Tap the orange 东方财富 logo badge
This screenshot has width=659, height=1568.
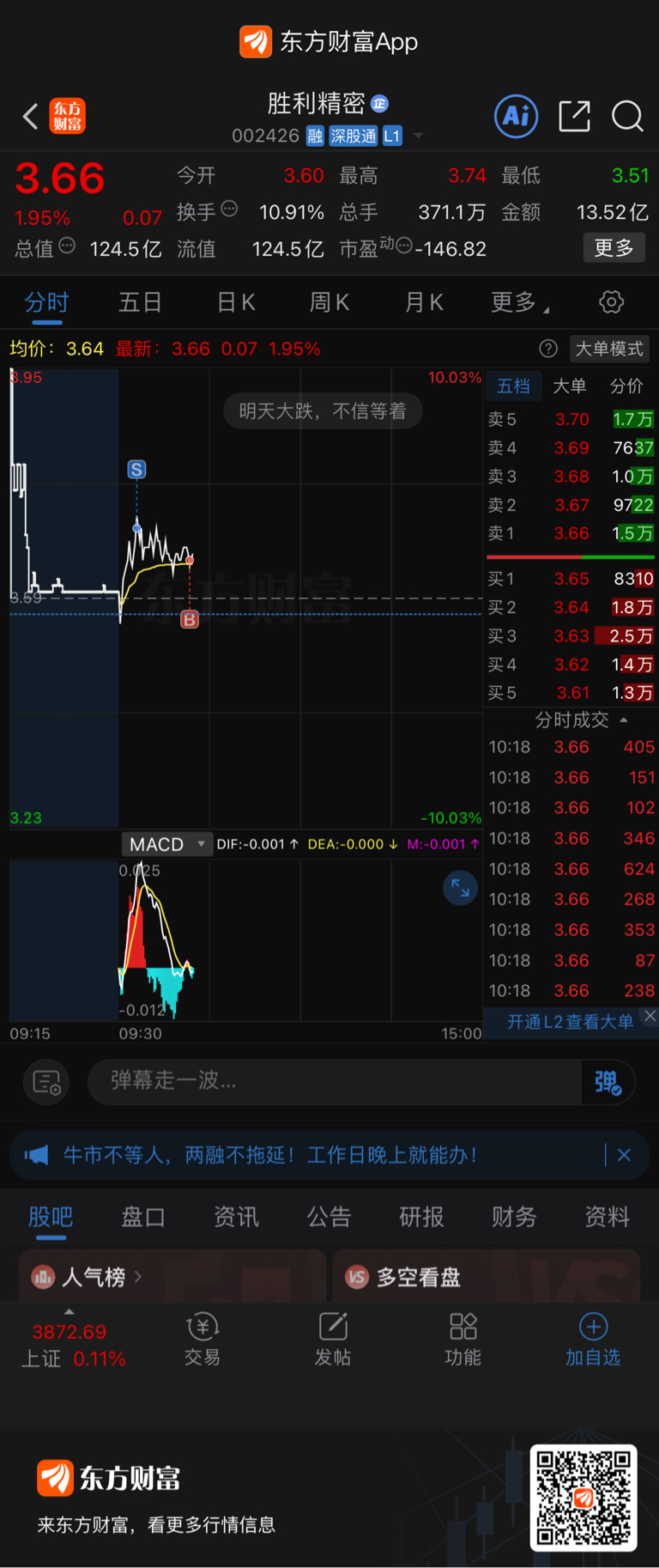(x=68, y=116)
